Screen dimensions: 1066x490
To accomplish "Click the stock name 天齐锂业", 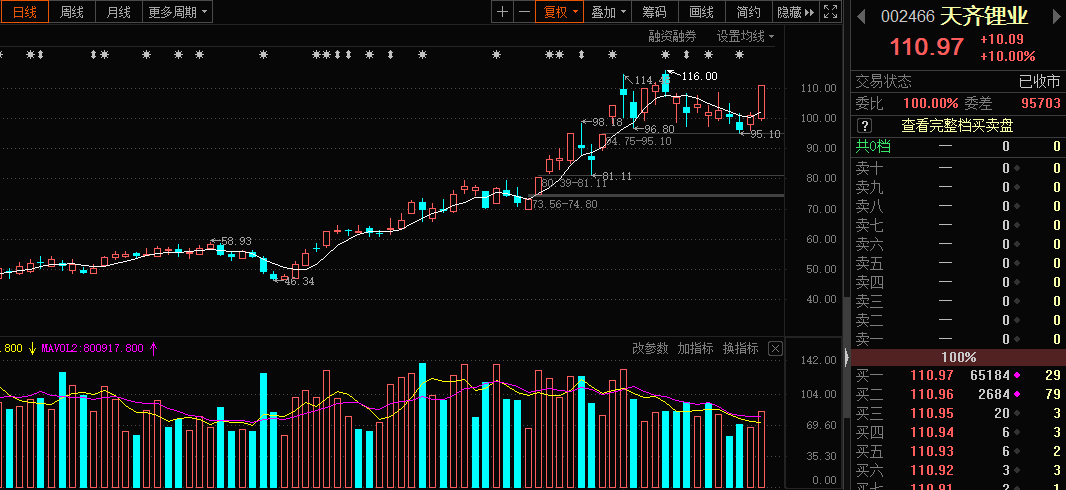I will pyautogui.click(x=984, y=16).
